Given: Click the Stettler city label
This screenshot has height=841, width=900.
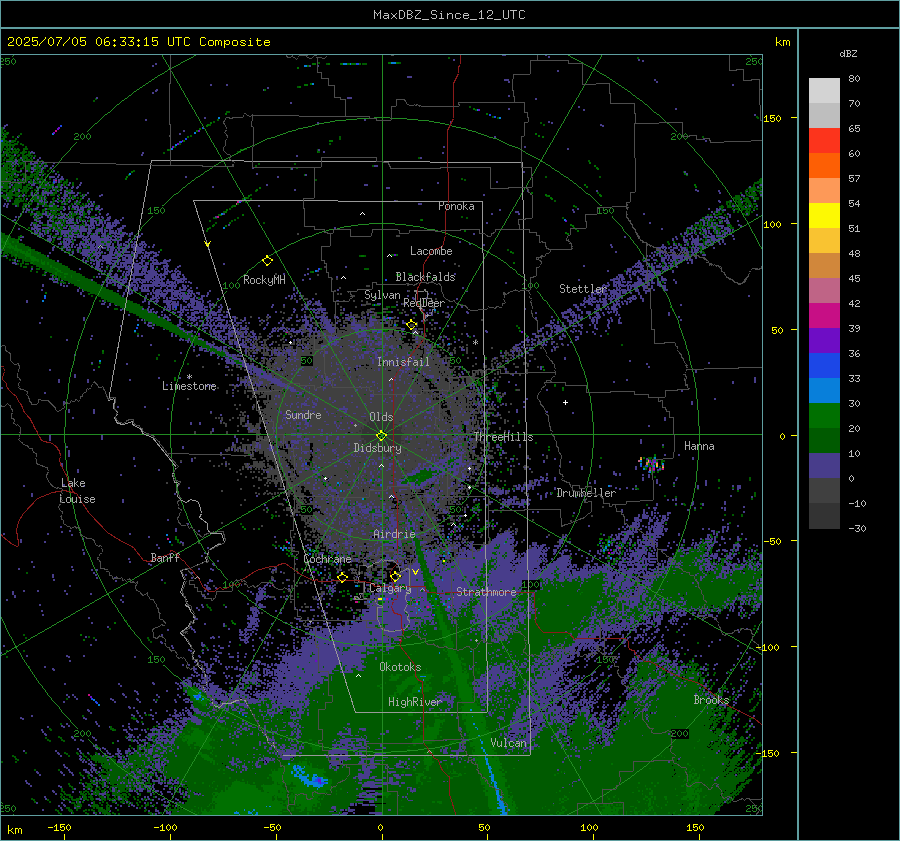Looking at the screenshot, I should (x=583, y=289).
